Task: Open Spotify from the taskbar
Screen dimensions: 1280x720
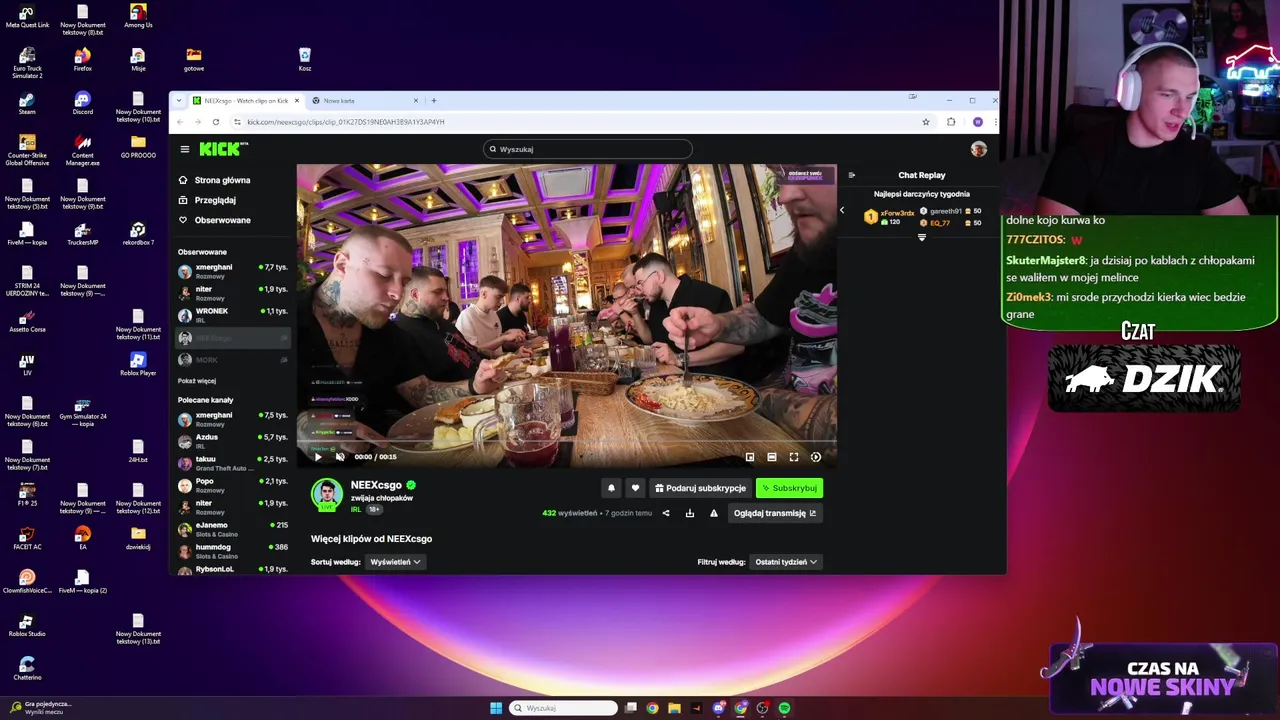Action: (784, 708)
